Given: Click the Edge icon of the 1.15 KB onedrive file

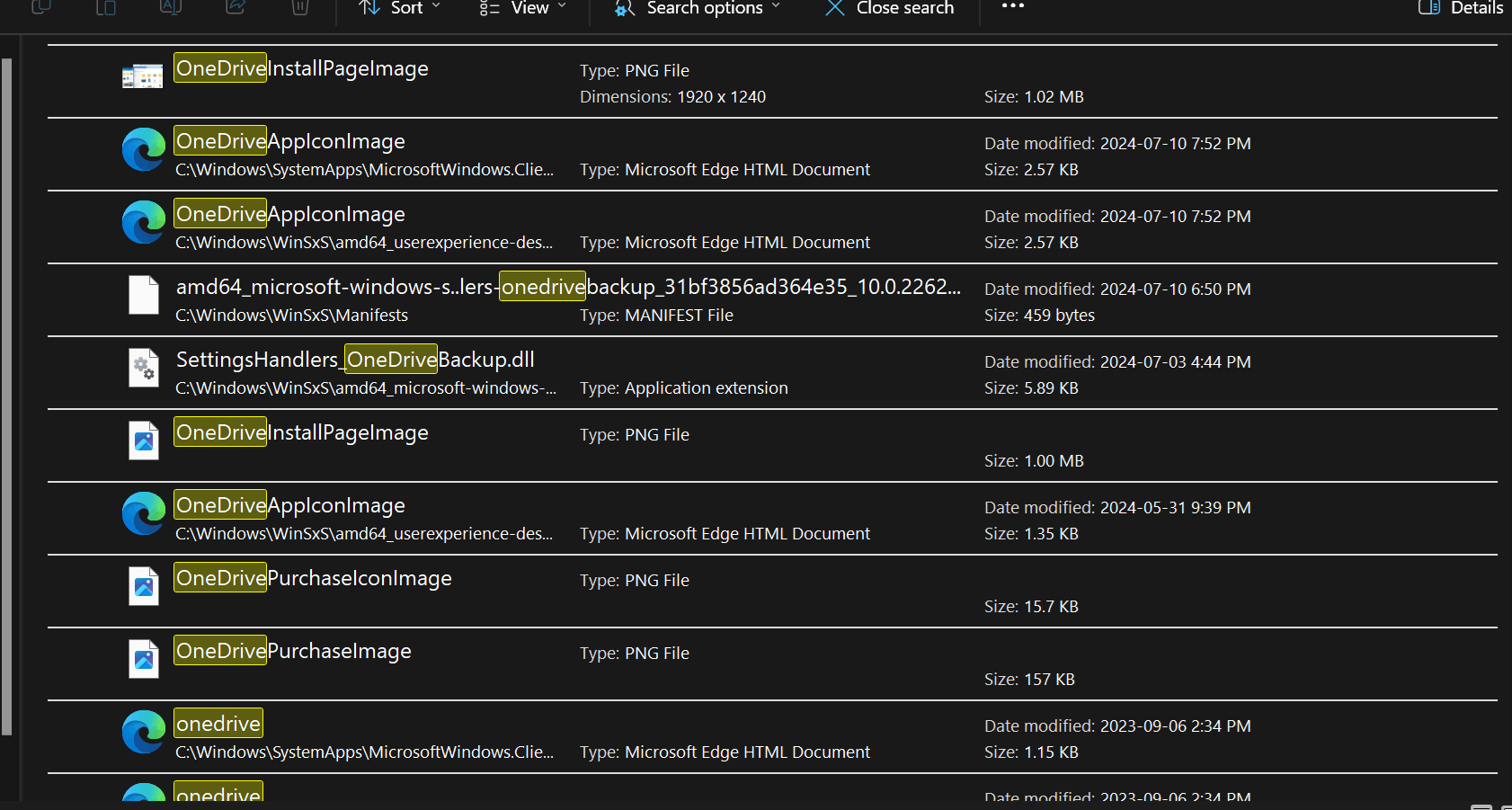Looking at the screenshot, I should (144, 732).
